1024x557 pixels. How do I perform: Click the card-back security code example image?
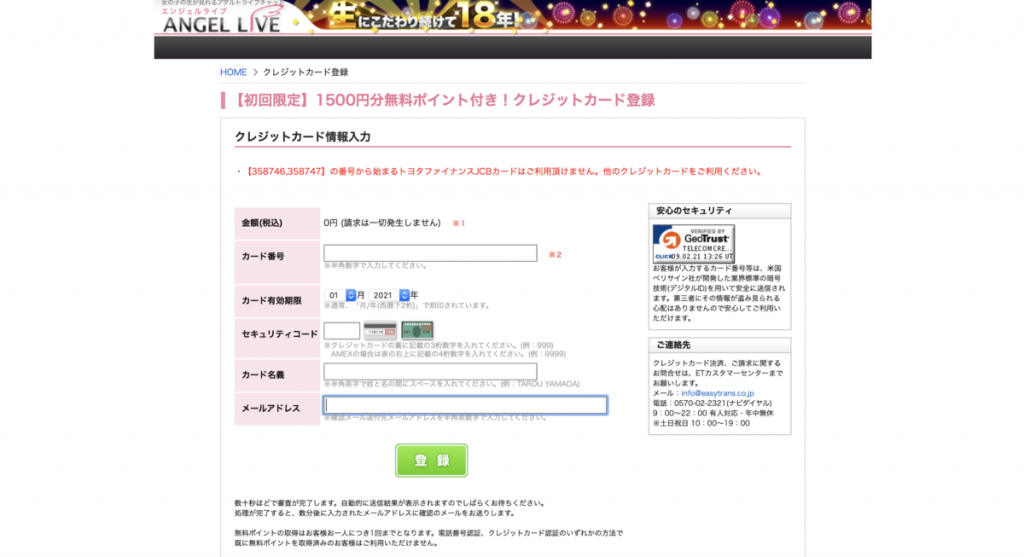point(379,330)
